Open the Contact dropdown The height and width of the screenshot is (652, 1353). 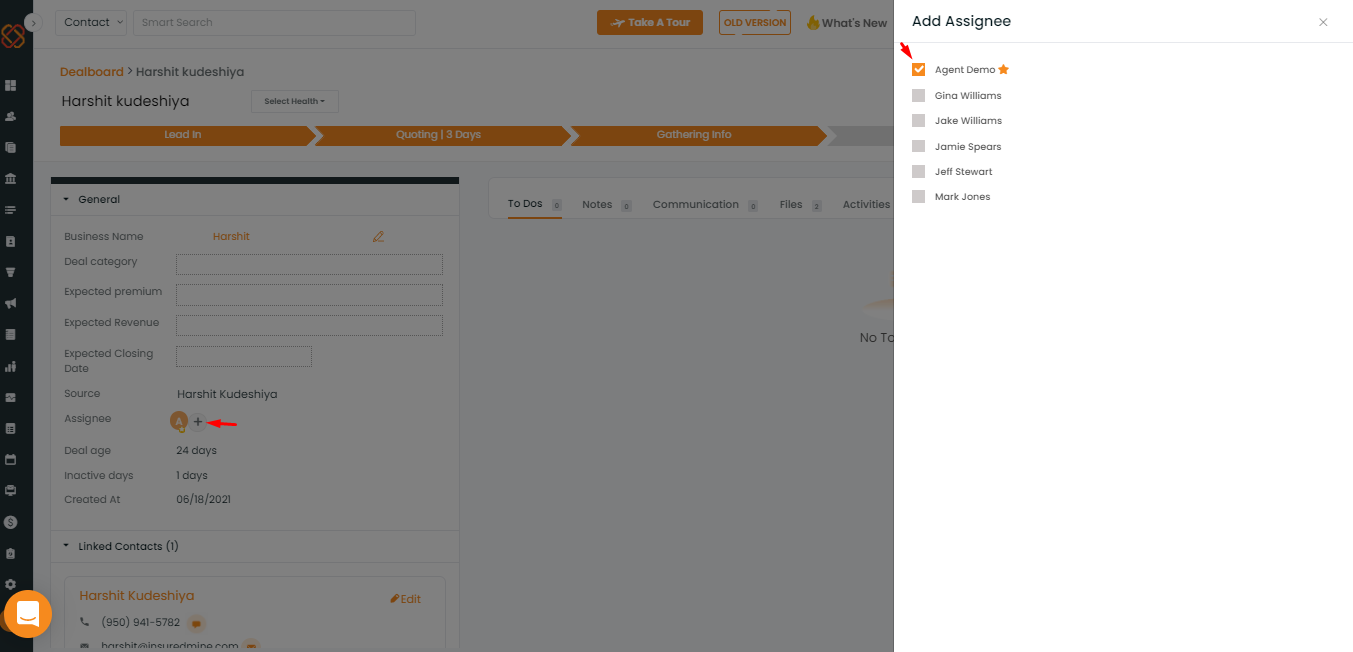(91, 22)
